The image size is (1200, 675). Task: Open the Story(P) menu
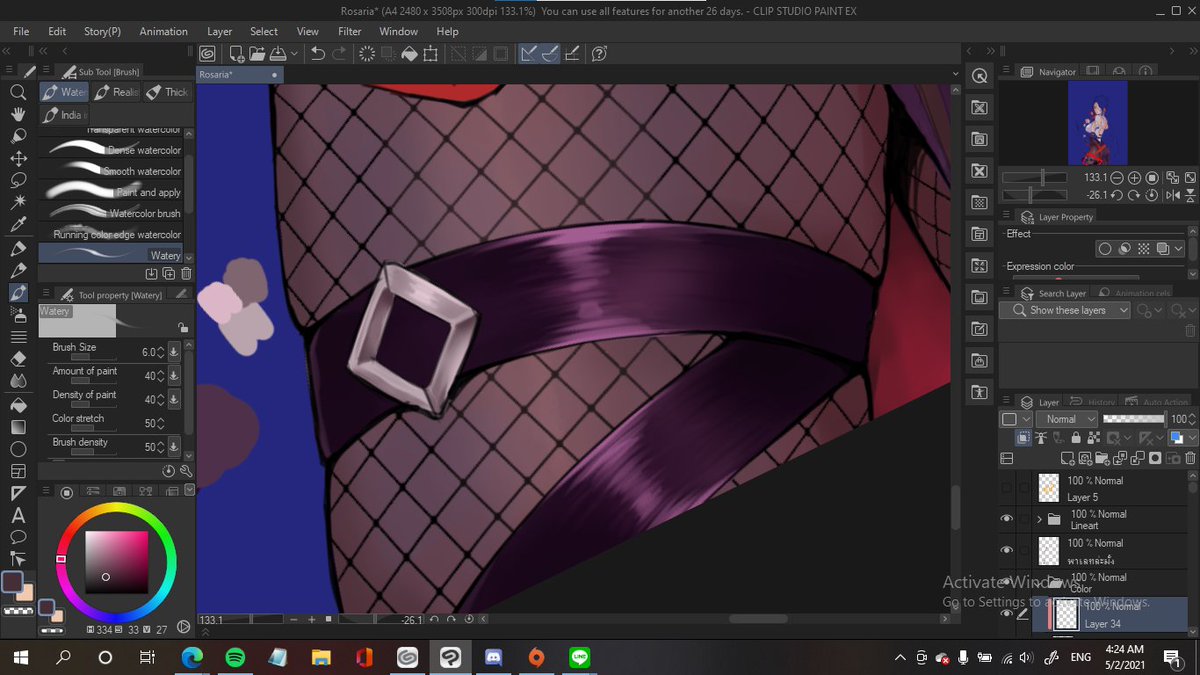102,31
